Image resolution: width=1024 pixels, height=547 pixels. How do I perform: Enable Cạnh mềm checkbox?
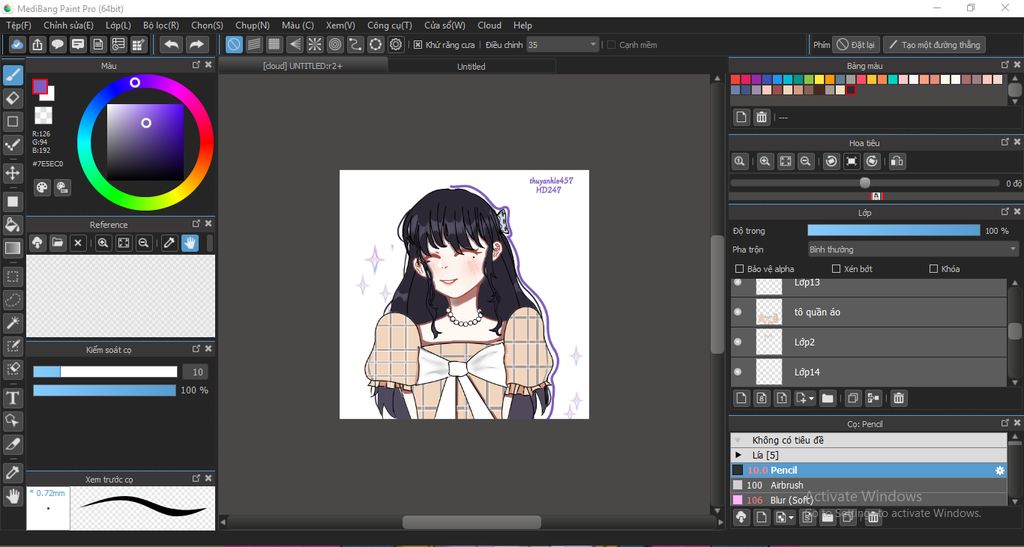[611, 45]
